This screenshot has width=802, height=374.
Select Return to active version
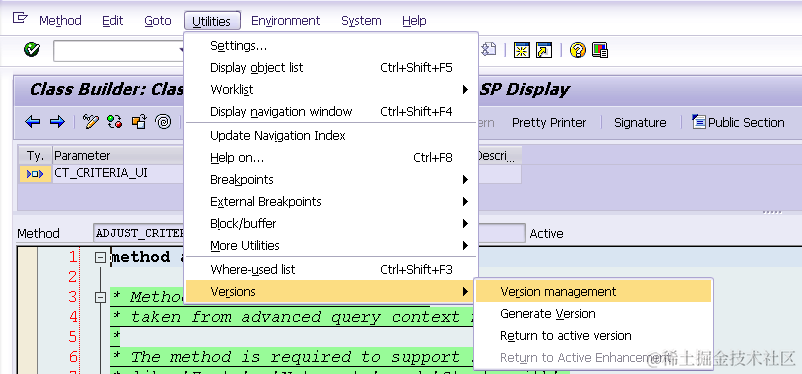pos(593,336)
